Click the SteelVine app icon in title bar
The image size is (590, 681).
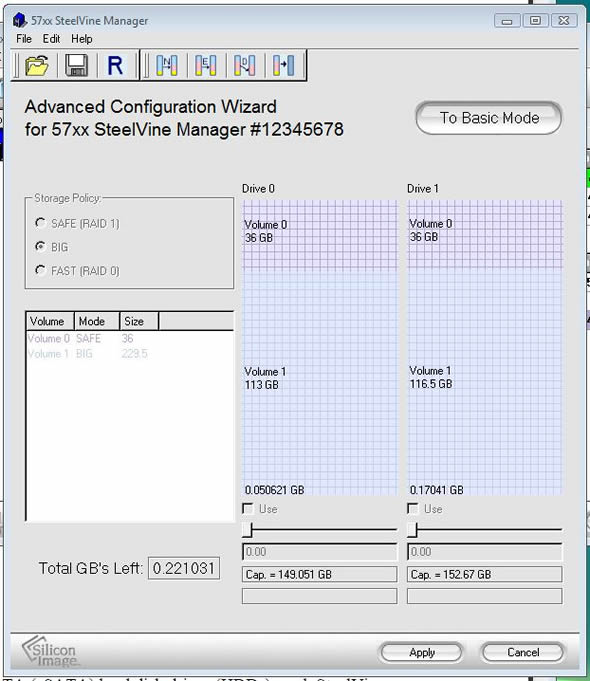(20, 20)
